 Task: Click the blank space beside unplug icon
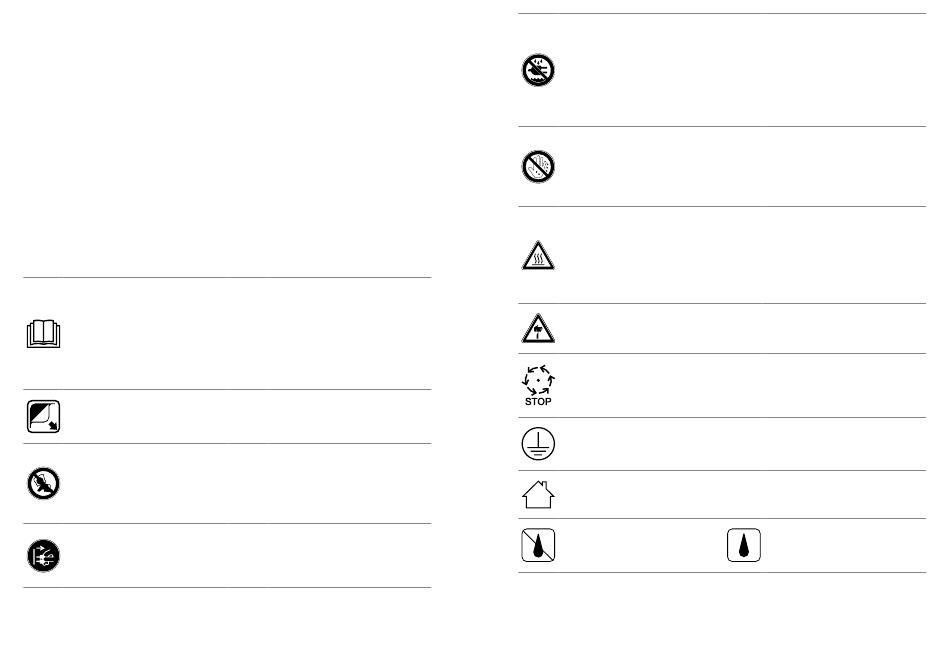248,555
